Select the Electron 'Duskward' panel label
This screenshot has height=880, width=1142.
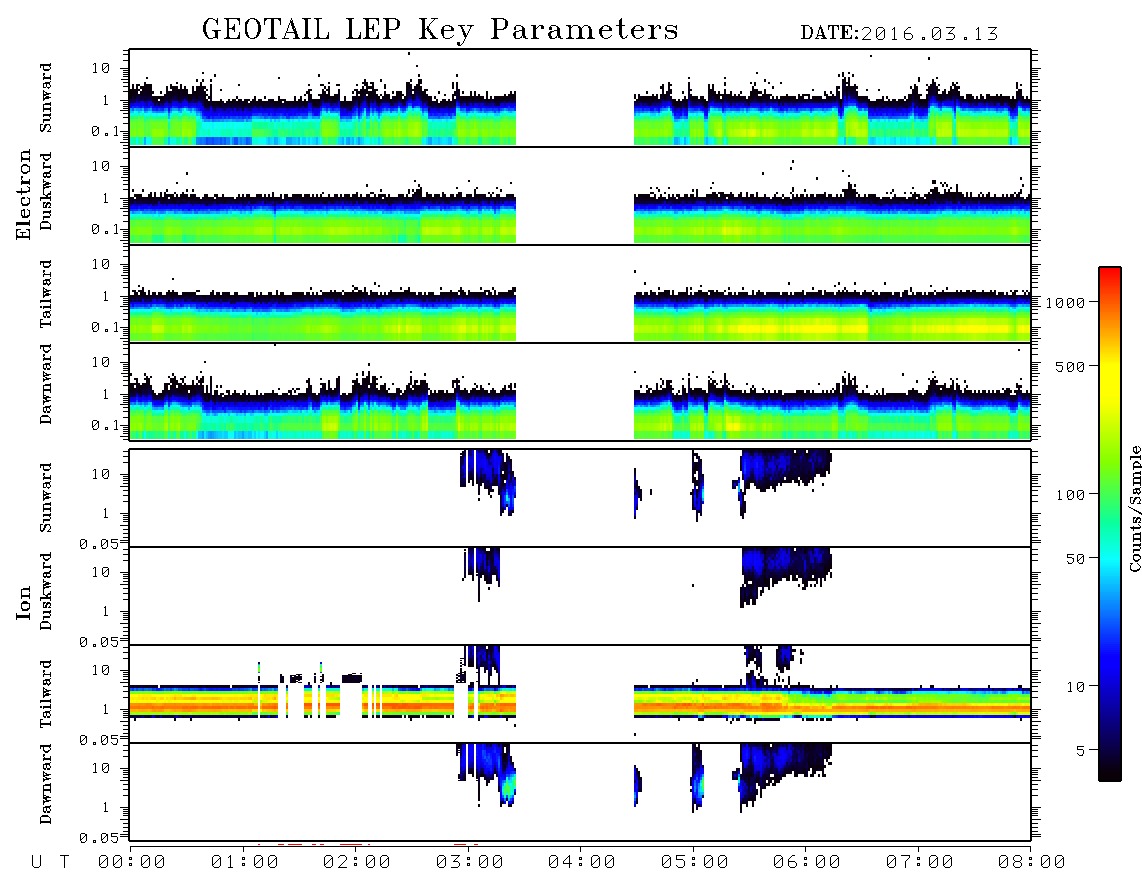click(46, 191)
